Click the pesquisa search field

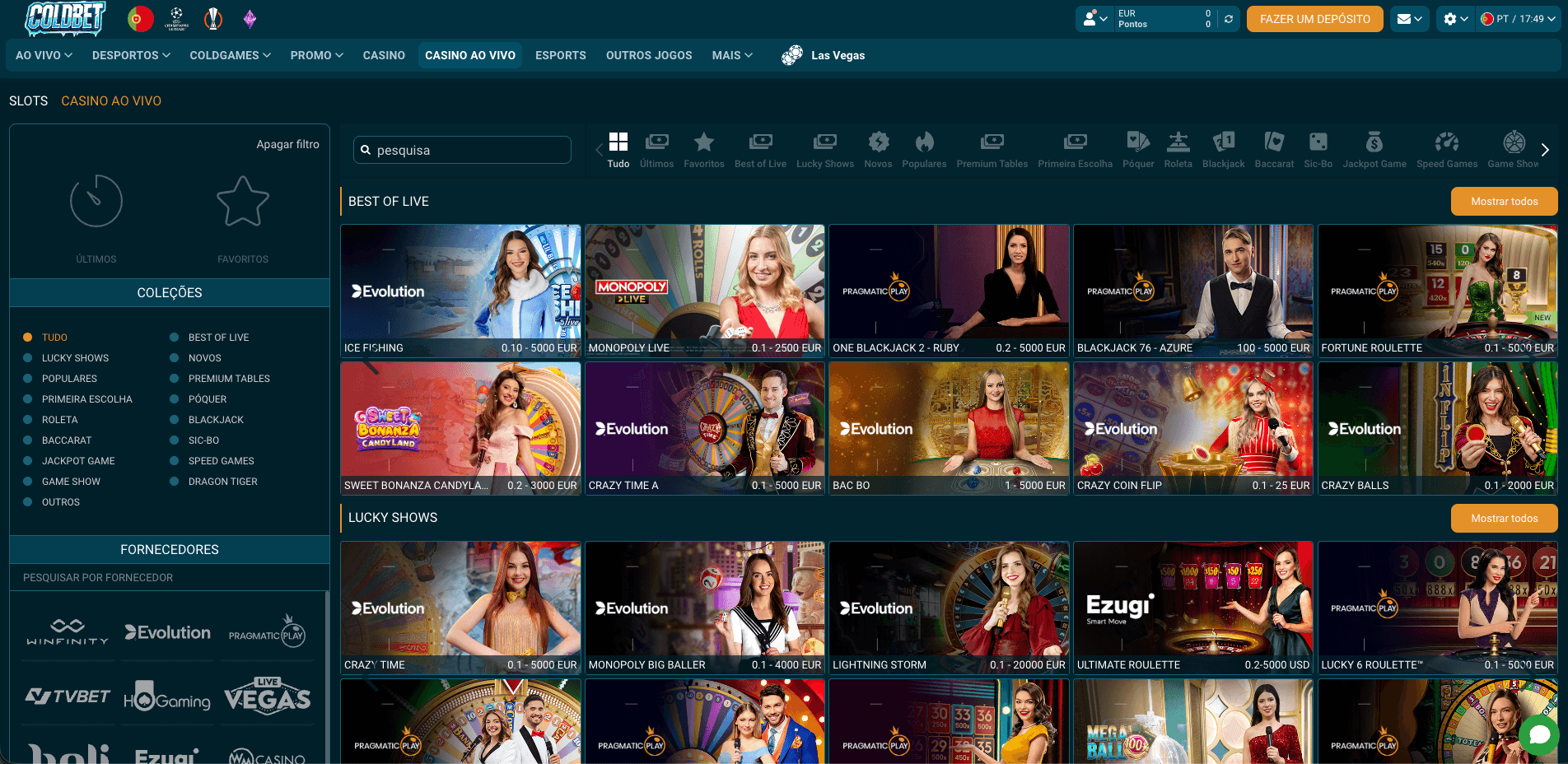click(x=463, y=150)
